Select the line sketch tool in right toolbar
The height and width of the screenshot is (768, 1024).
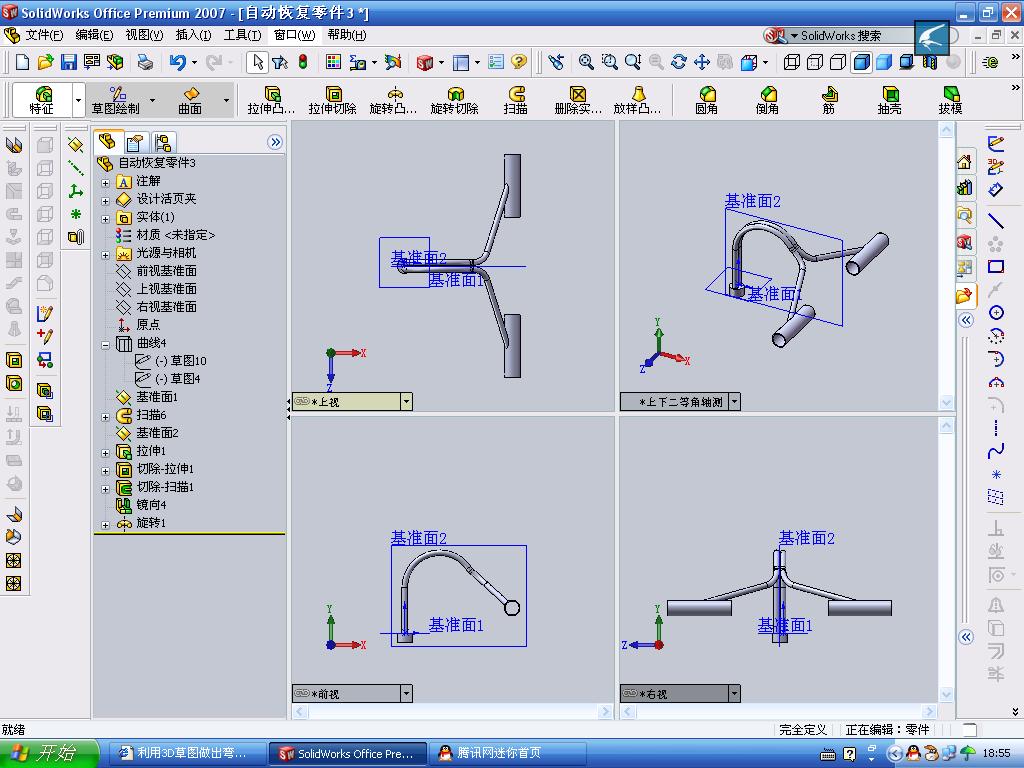point(995,221)
